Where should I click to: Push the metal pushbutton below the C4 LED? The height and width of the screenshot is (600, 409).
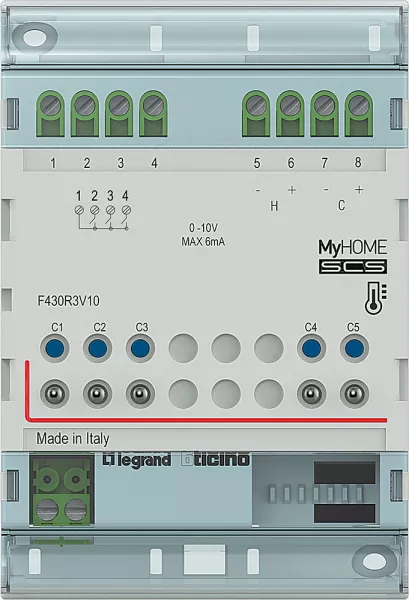(x=312, y=394)
